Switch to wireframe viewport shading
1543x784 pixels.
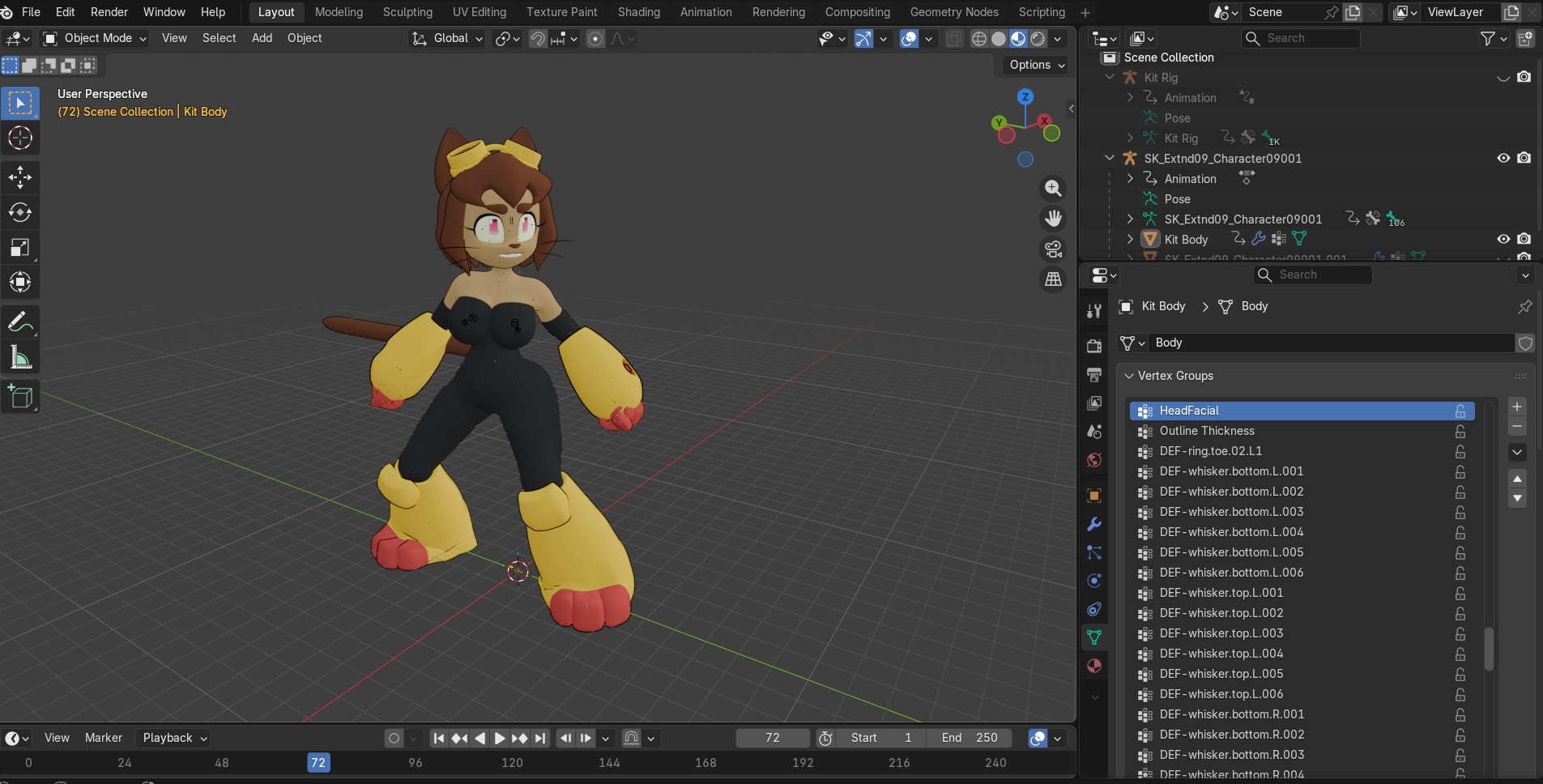click(979, 39)
